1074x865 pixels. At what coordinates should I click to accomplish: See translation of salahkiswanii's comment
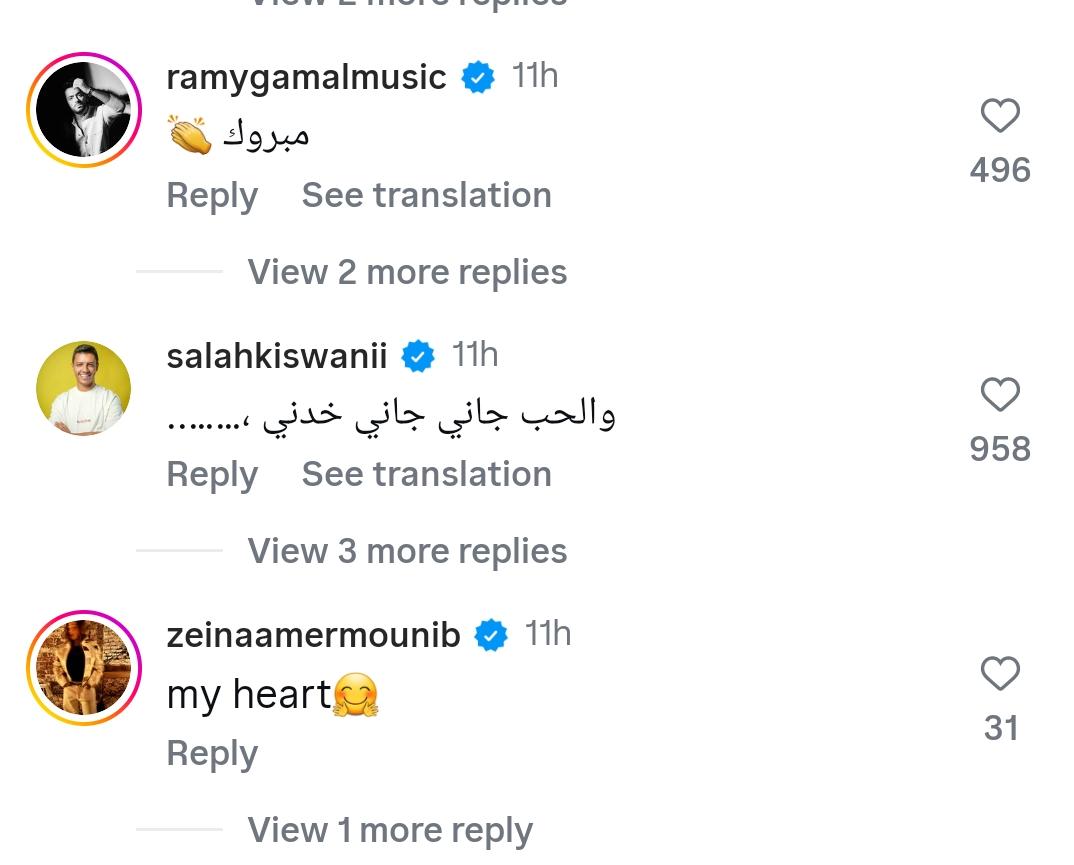point(426,474)
